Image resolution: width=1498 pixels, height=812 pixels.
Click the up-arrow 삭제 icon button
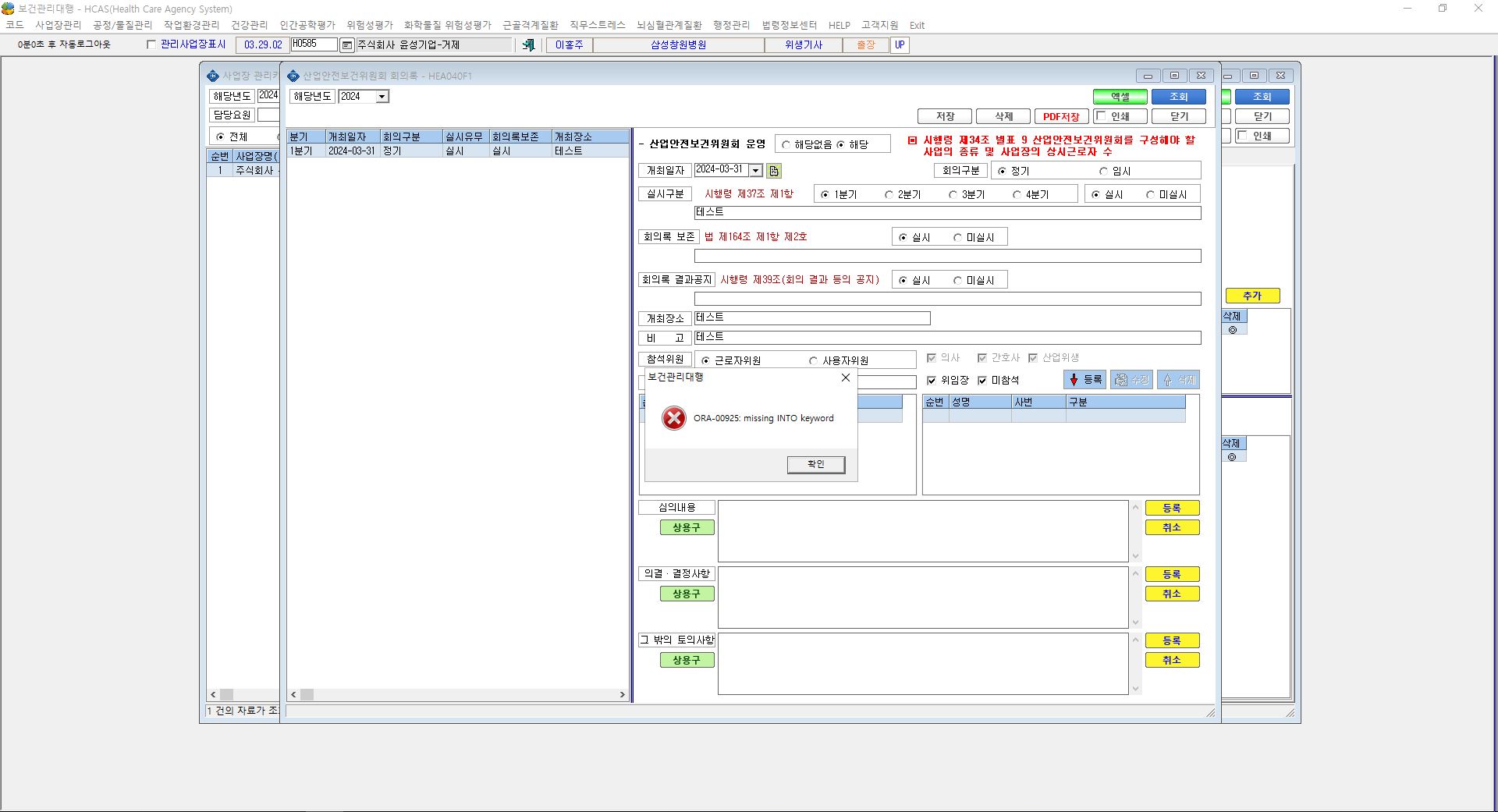pyautogui.click(x=1178, y=380)
